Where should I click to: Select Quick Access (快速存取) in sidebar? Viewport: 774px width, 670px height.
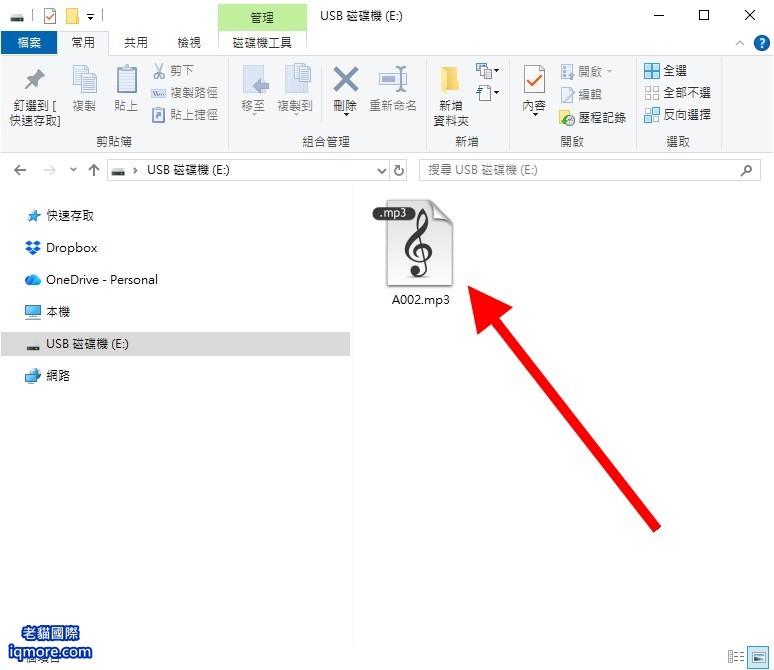pos(60,216)
